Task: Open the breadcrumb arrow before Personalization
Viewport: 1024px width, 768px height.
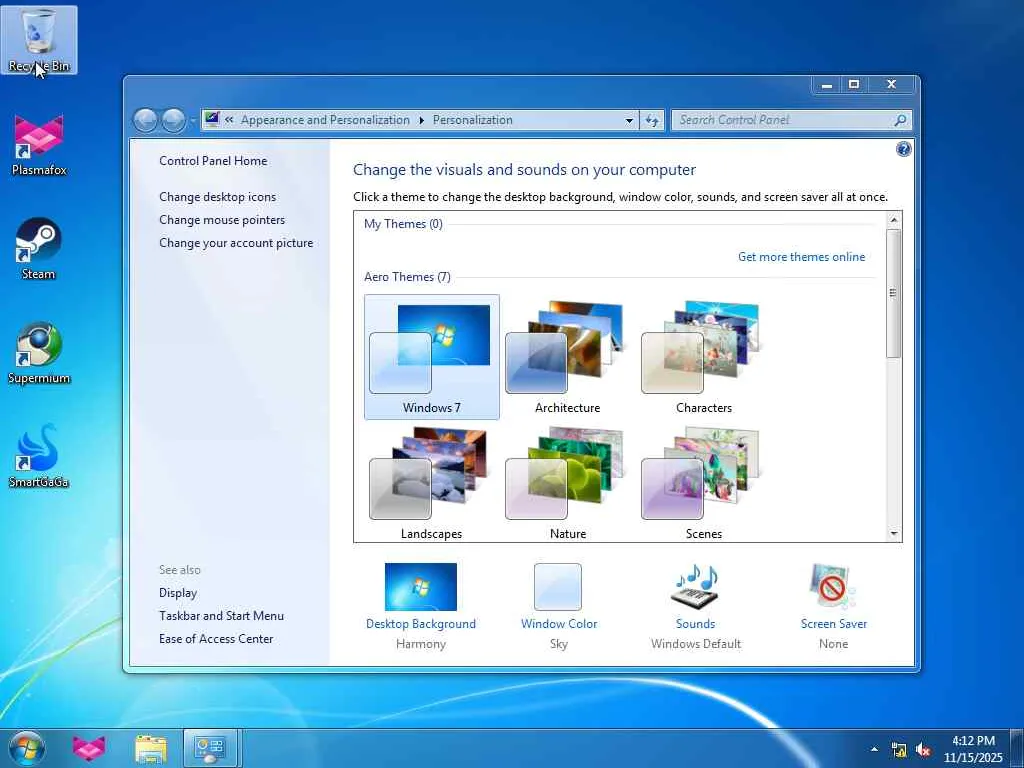Action: [421, 120]
